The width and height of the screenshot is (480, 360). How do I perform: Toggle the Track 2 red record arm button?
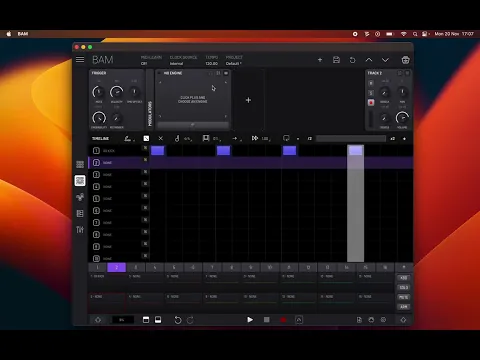tap(371, 102)
